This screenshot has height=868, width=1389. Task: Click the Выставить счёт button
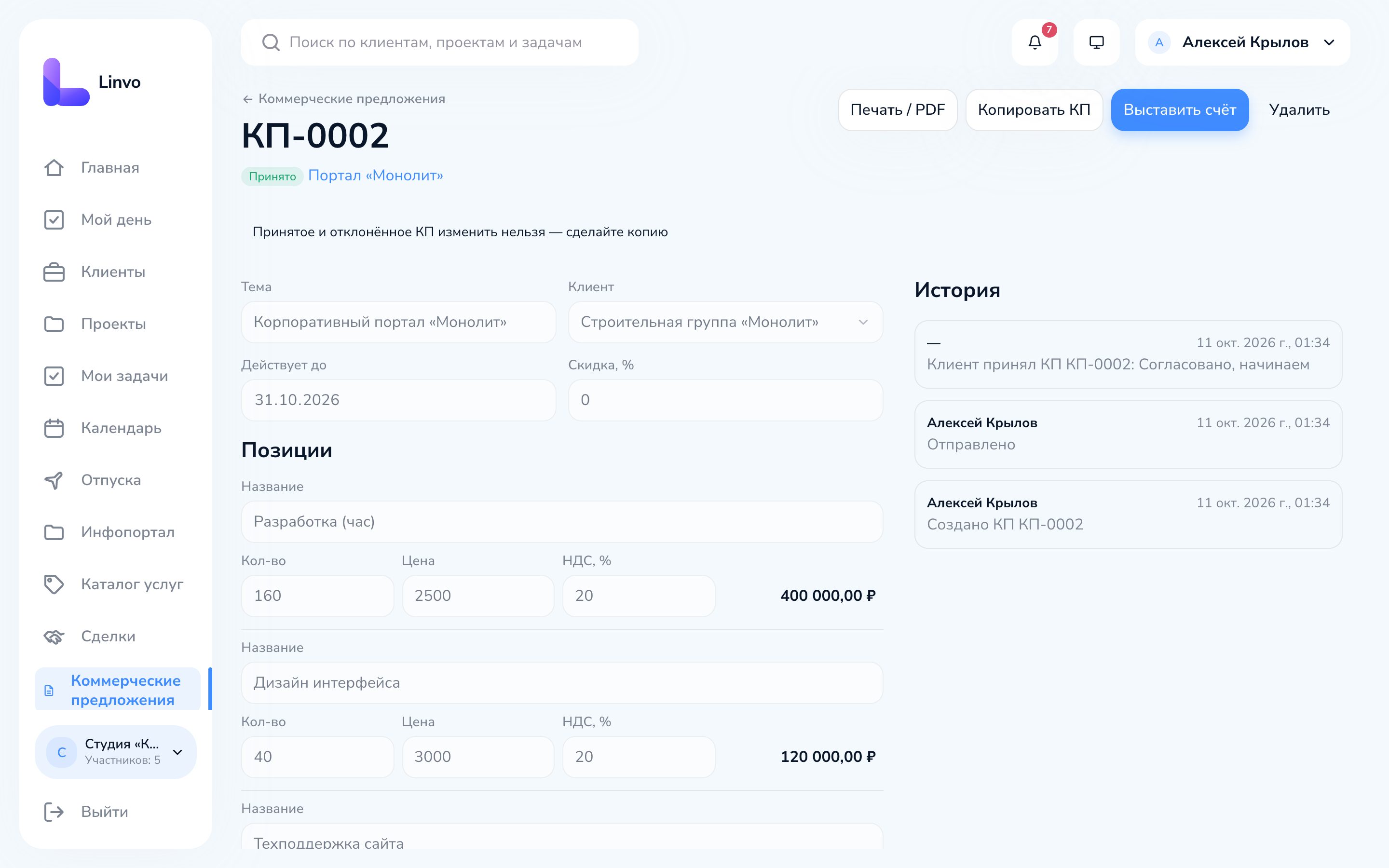(x=1180, y=109)
